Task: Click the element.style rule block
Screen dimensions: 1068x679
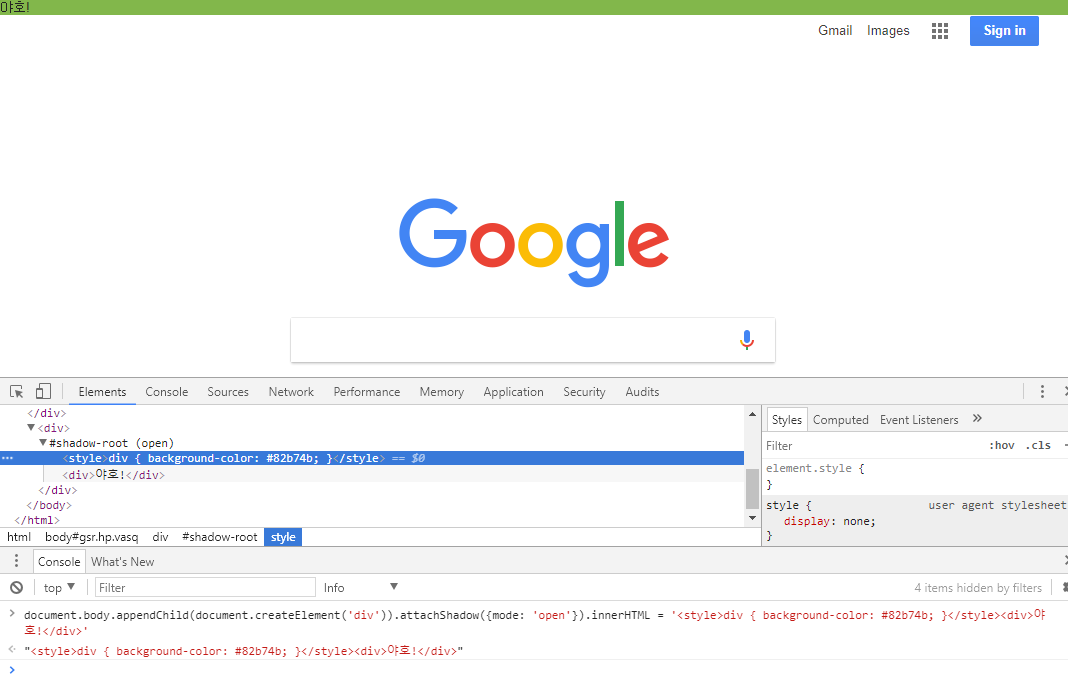Action: tap(915, 476)
